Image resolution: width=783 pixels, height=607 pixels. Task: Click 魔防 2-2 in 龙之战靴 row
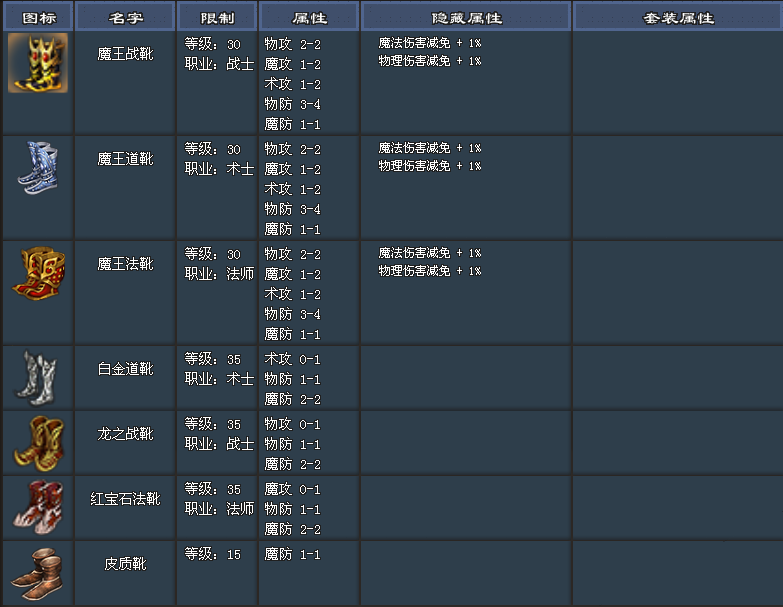[x=293, y=464]
